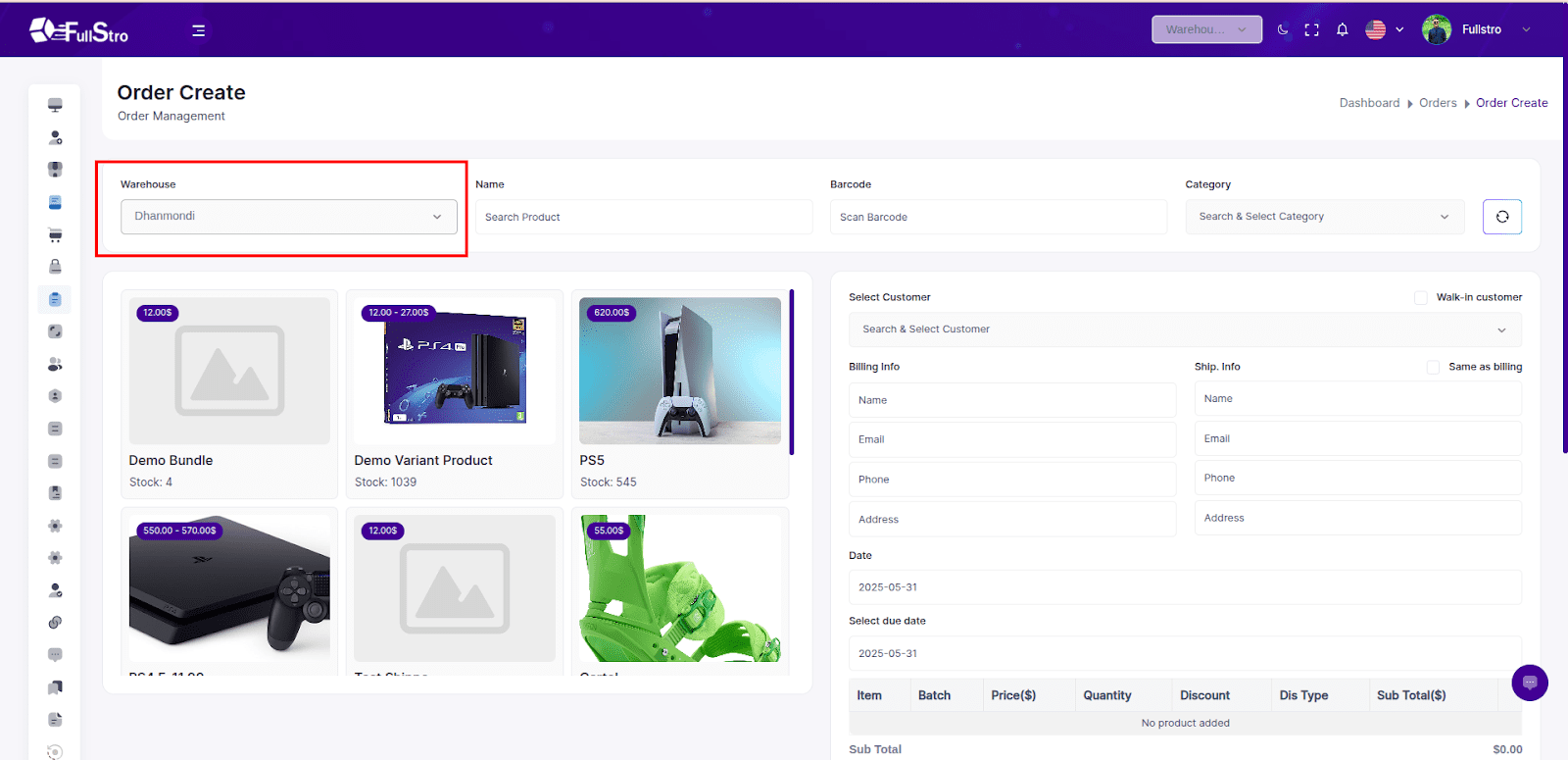Open the Search & Select Category dropdown

(1325, 217)
